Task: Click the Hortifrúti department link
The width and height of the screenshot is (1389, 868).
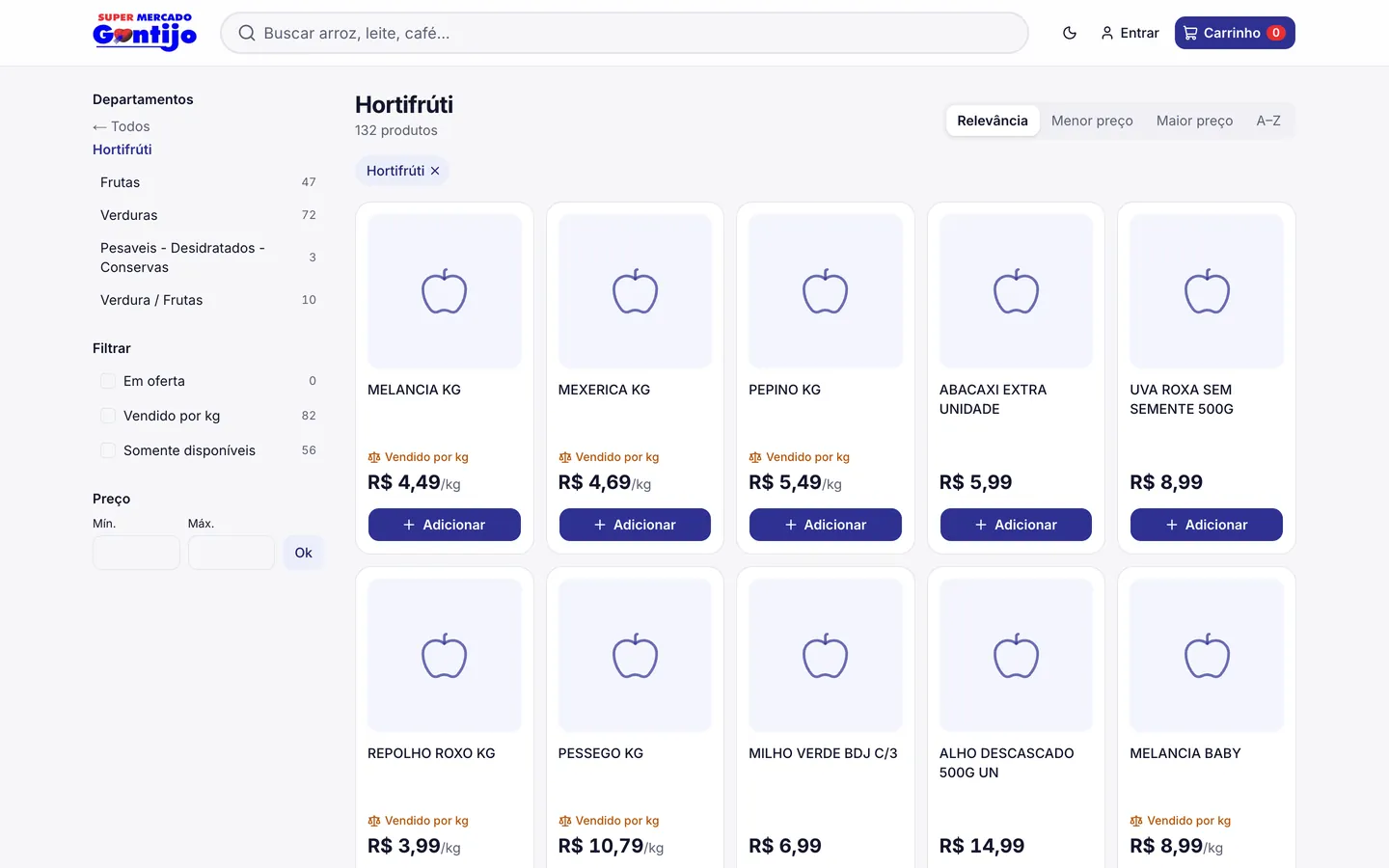Action: pyautogui.click(x=123, y=149)
